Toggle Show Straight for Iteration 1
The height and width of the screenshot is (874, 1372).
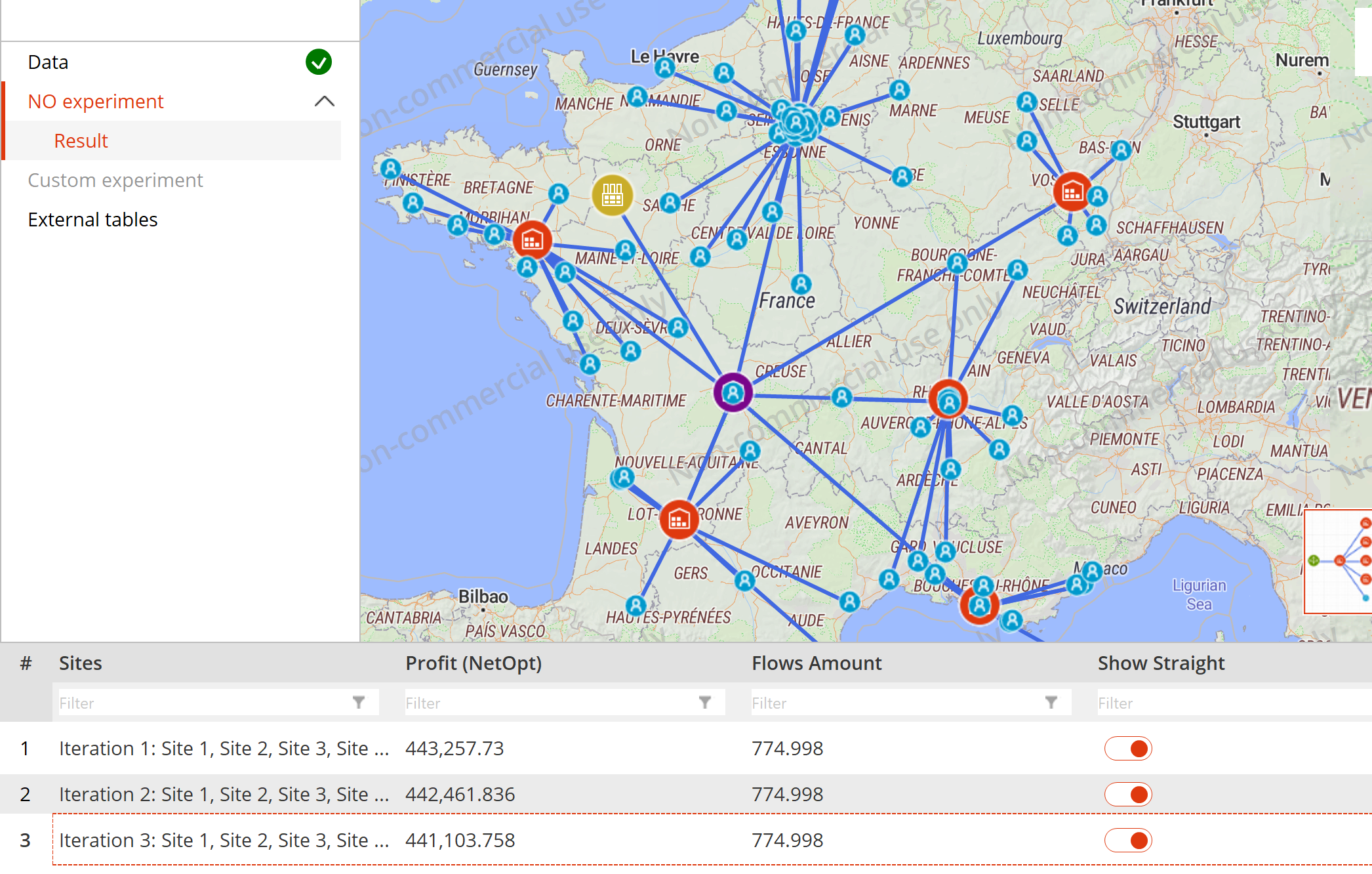point(1128,749)
